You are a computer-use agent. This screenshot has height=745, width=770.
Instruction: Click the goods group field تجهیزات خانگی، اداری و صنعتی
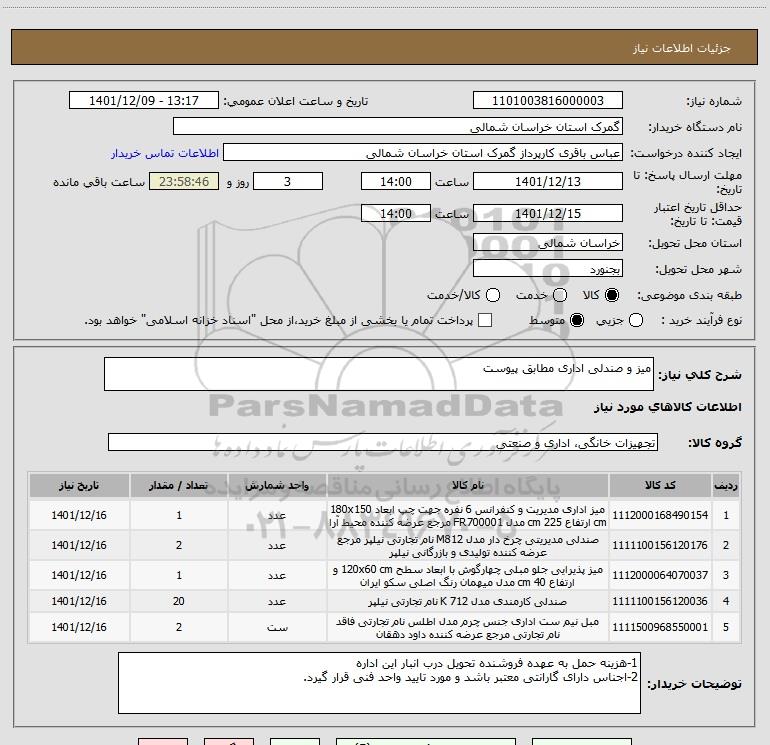[383, 442]
